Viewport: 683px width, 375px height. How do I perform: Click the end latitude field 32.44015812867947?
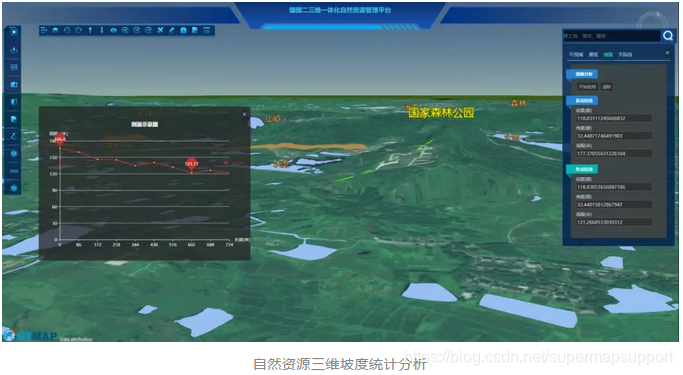(614, 205)
